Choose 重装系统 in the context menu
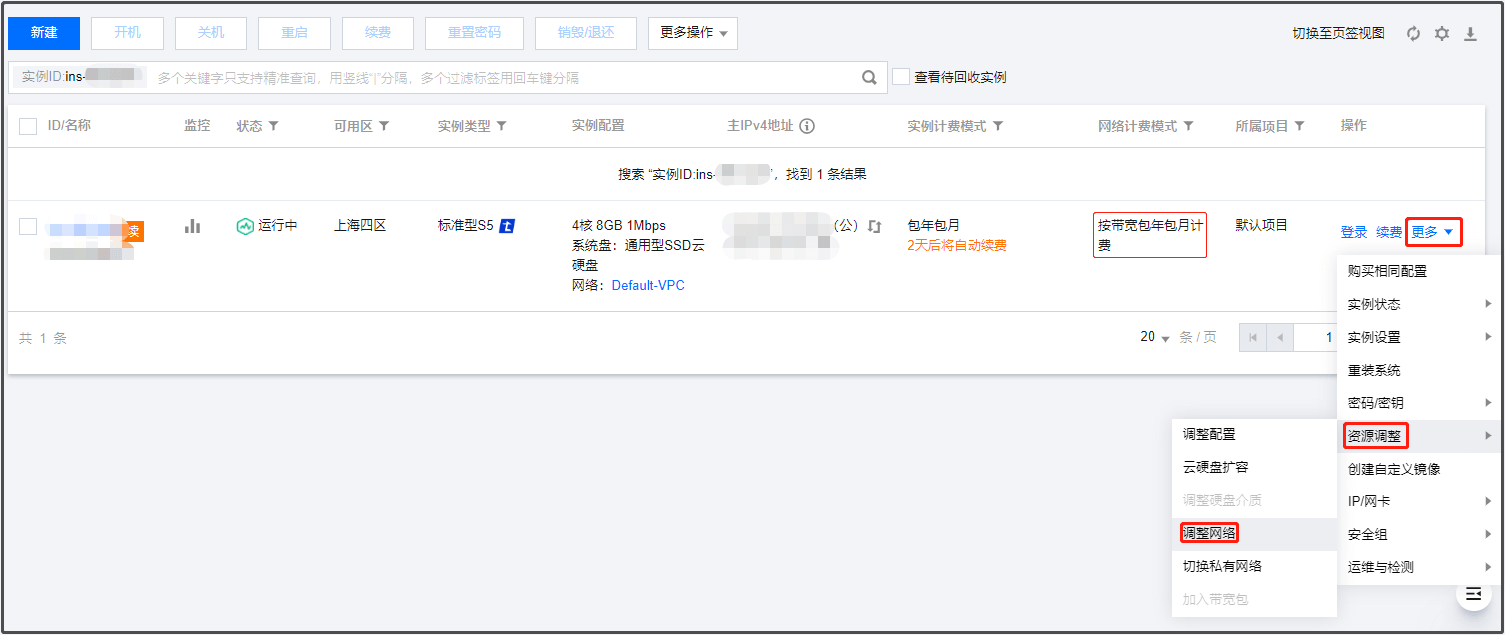 pos(1374,370)
